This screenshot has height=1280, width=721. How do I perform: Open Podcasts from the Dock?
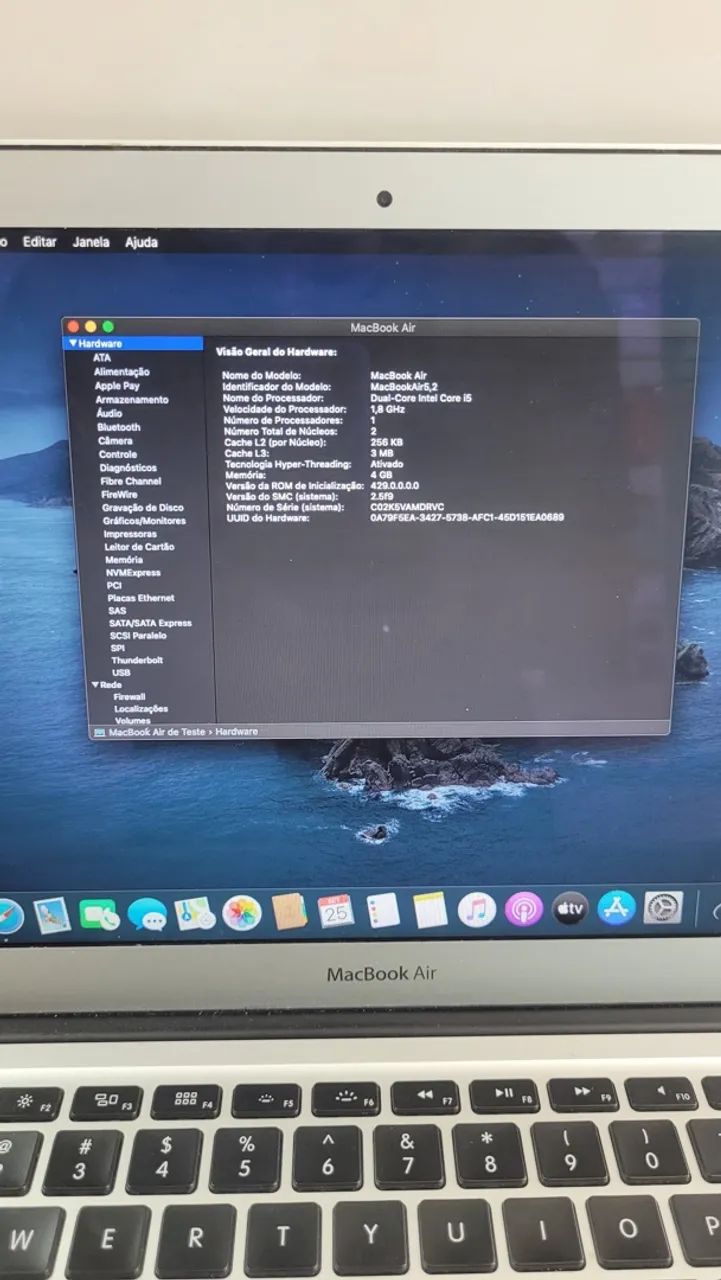tap(524, 909)
